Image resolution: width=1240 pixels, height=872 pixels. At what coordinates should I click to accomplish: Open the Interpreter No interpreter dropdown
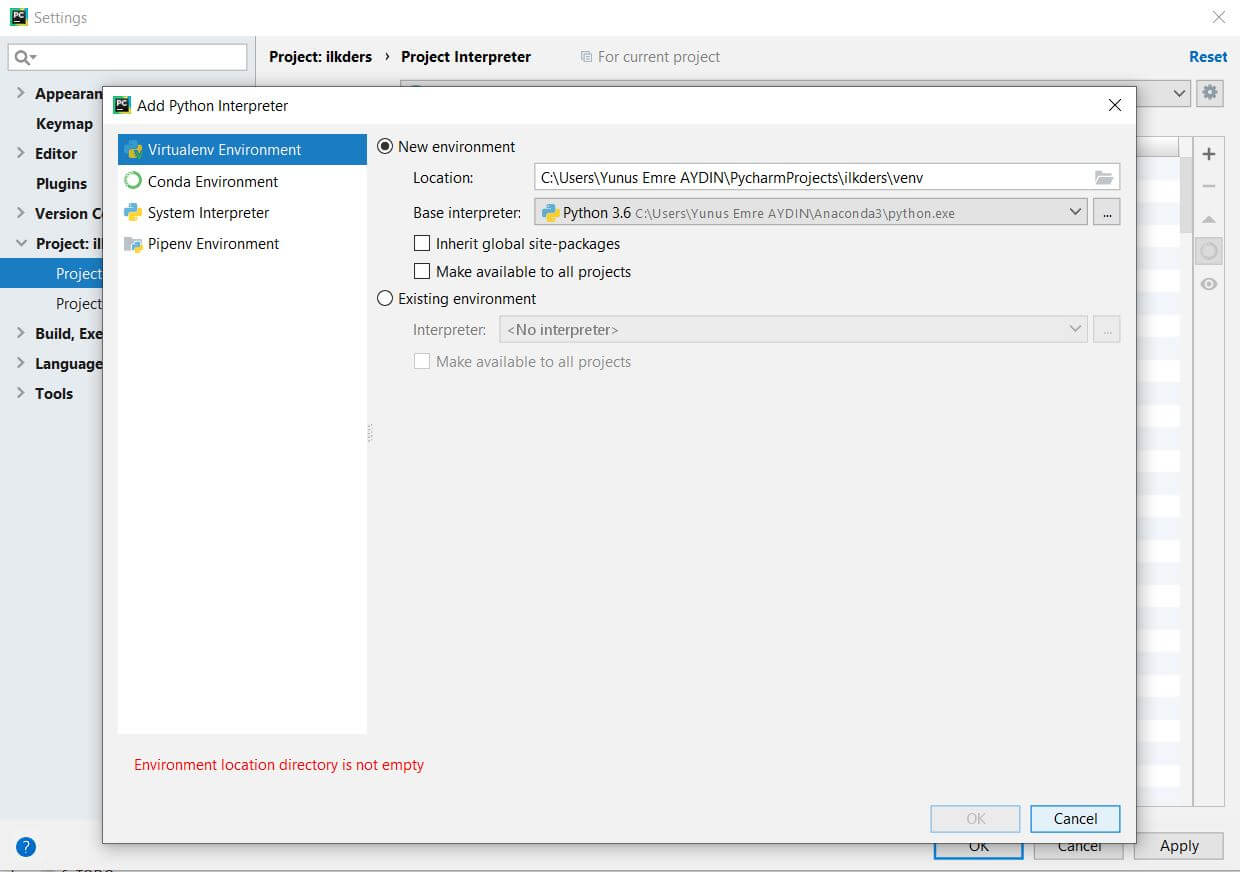tap(793, 329)
